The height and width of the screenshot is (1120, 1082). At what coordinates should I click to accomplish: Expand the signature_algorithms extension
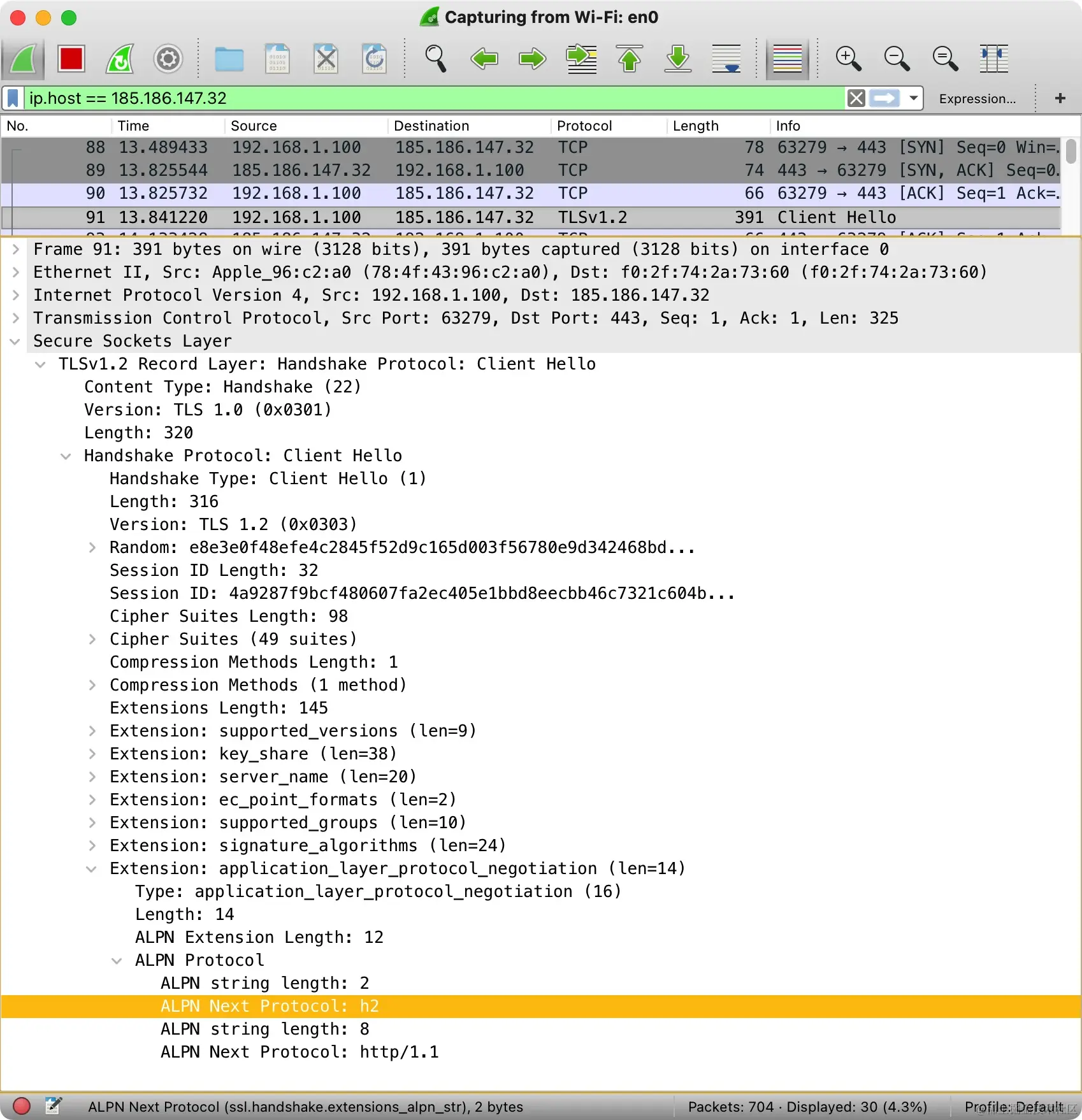[92, 845]
